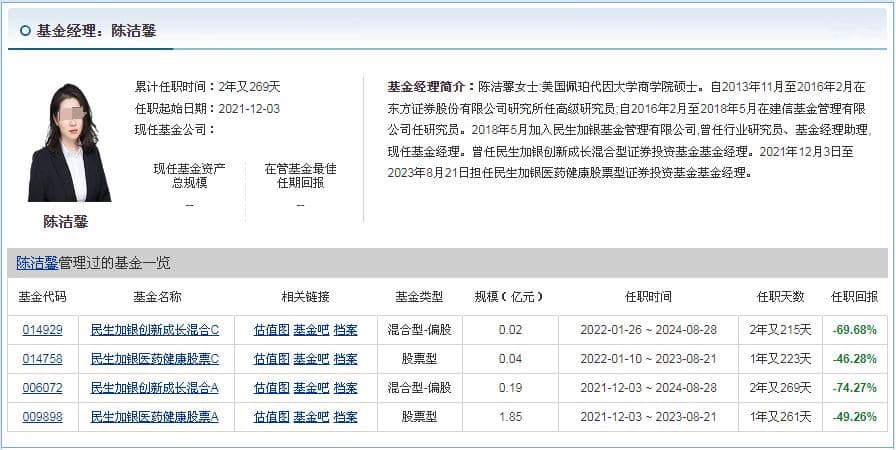Click the circle bullet icon beside 基金经理 heading
This screenshot has height=450, width=896.
click(25, 31)
